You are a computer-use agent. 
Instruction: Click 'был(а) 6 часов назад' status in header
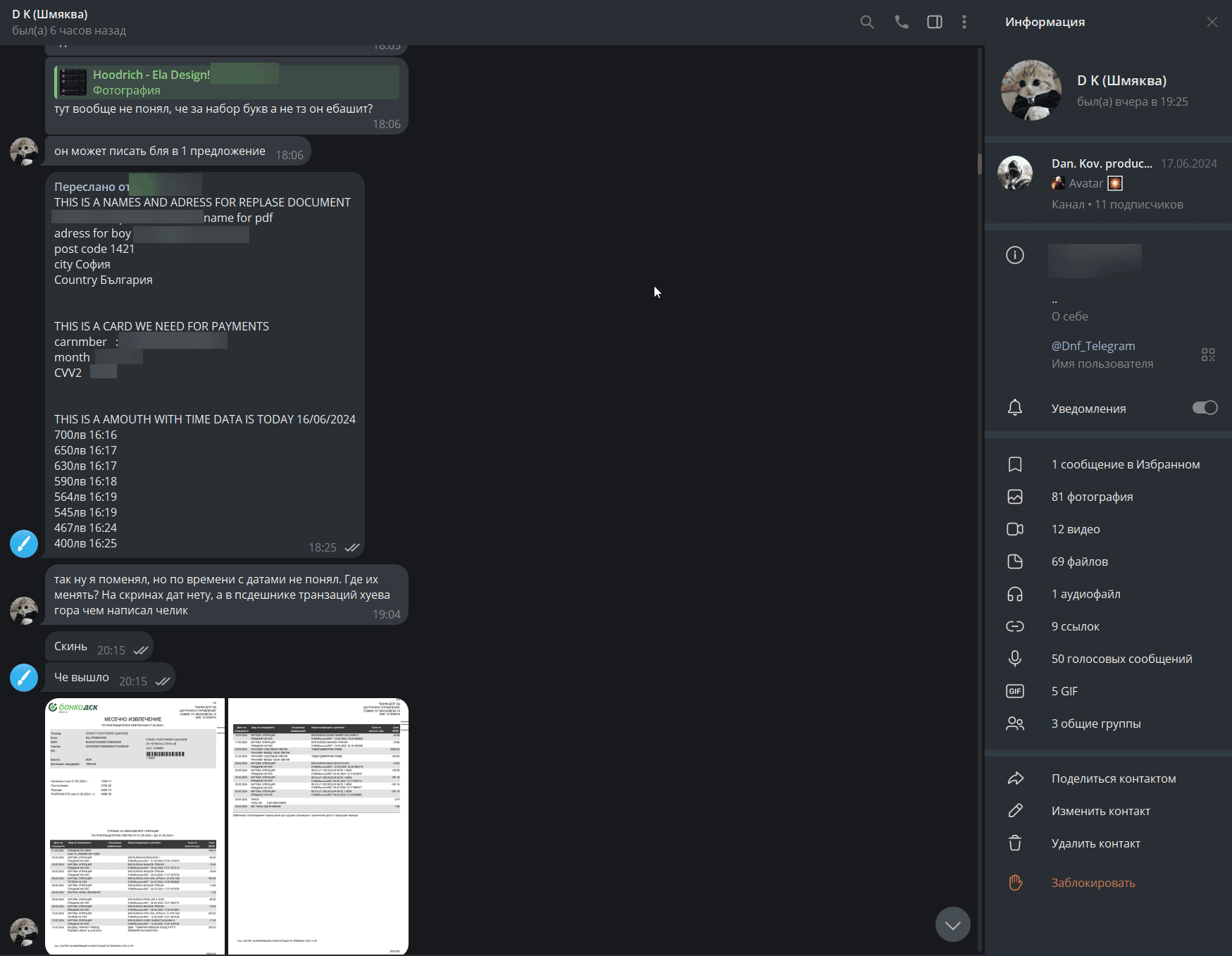[x=69, y=30]
